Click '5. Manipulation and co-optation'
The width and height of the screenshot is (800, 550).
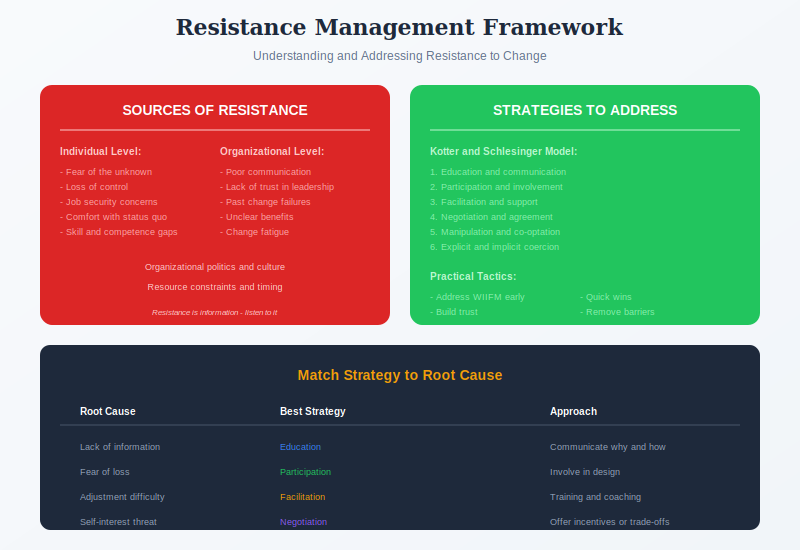495,232
